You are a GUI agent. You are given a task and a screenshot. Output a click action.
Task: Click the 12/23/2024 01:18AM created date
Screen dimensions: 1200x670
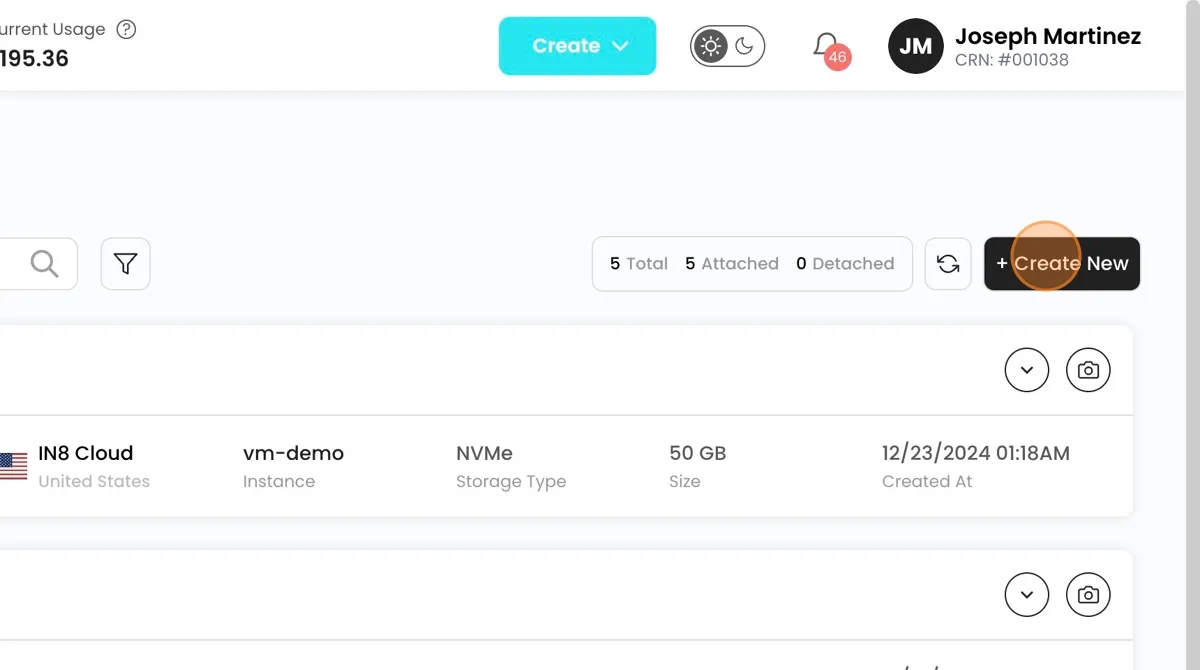[x=976, y=453]
